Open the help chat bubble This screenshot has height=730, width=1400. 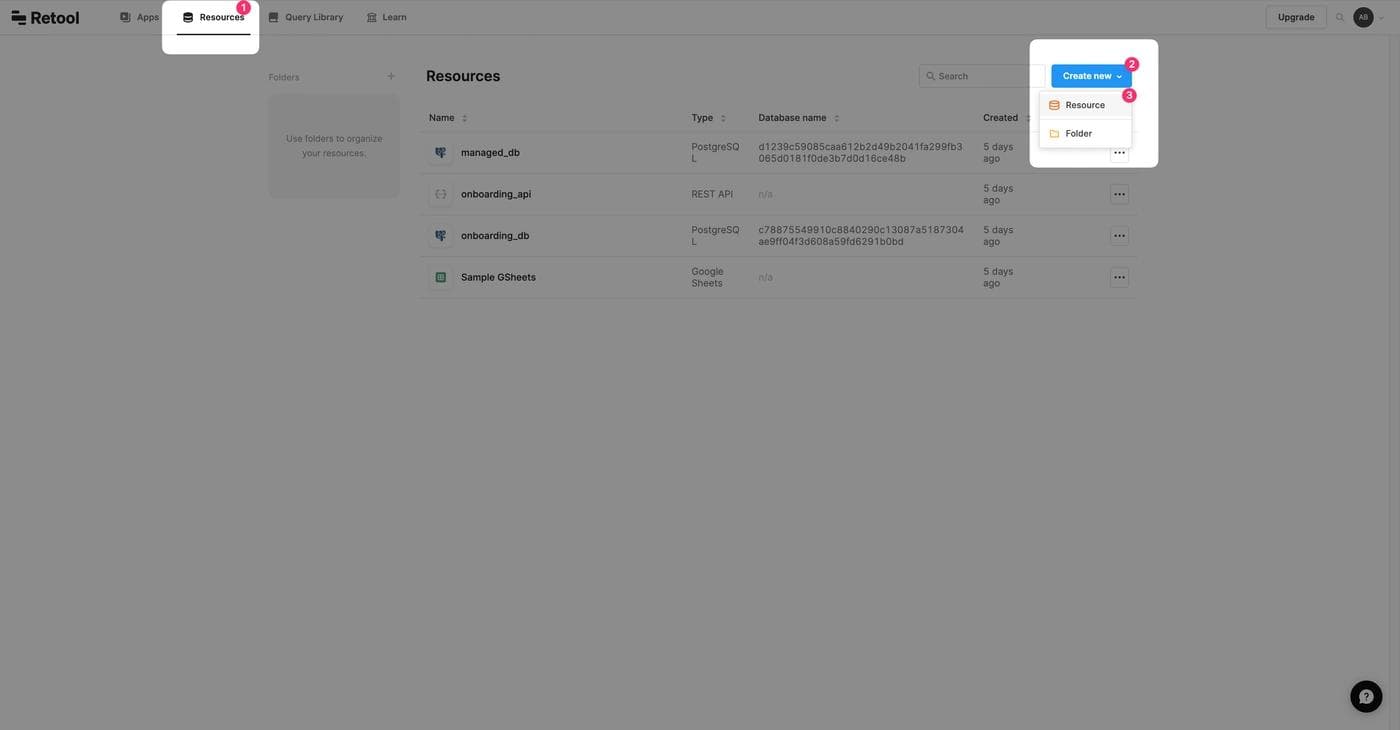point(1366,696)
